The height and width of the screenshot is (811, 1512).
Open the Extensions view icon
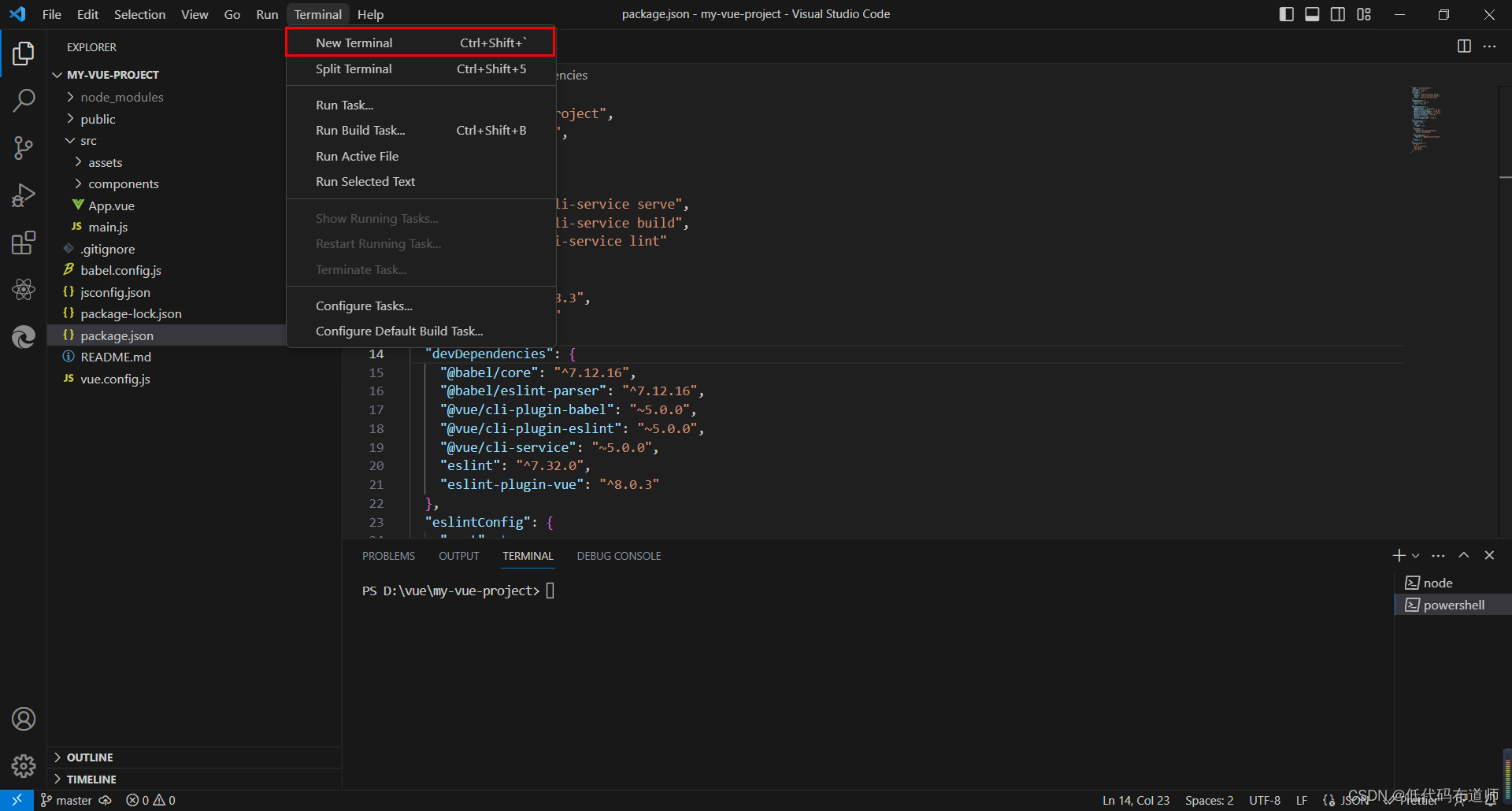pyautogui.click(x=24, y=243)
